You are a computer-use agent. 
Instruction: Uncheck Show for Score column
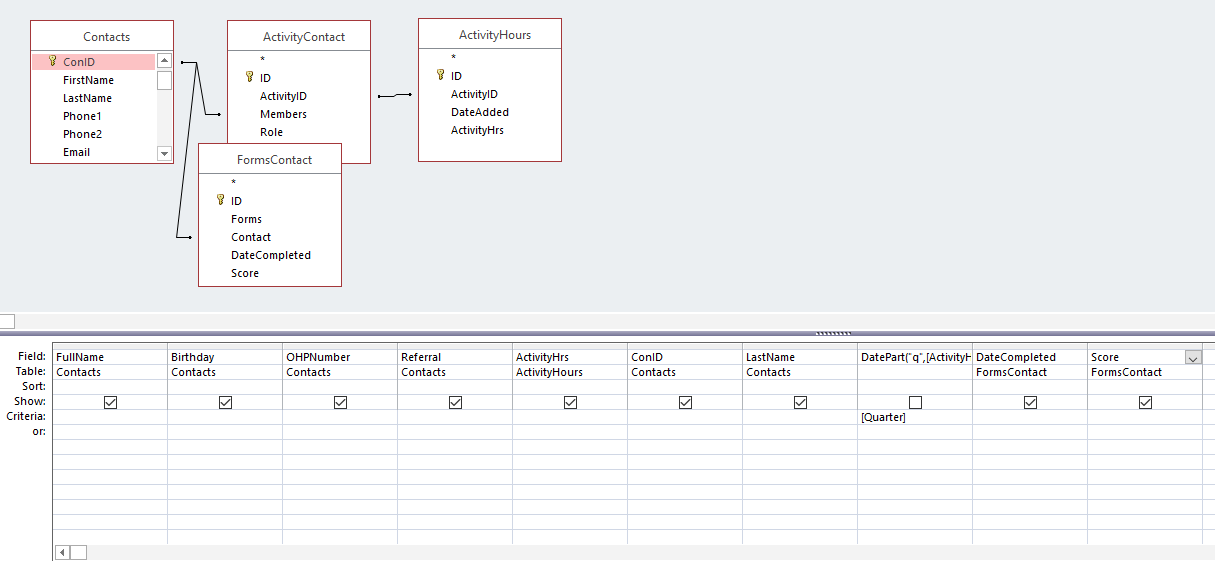1145,402
